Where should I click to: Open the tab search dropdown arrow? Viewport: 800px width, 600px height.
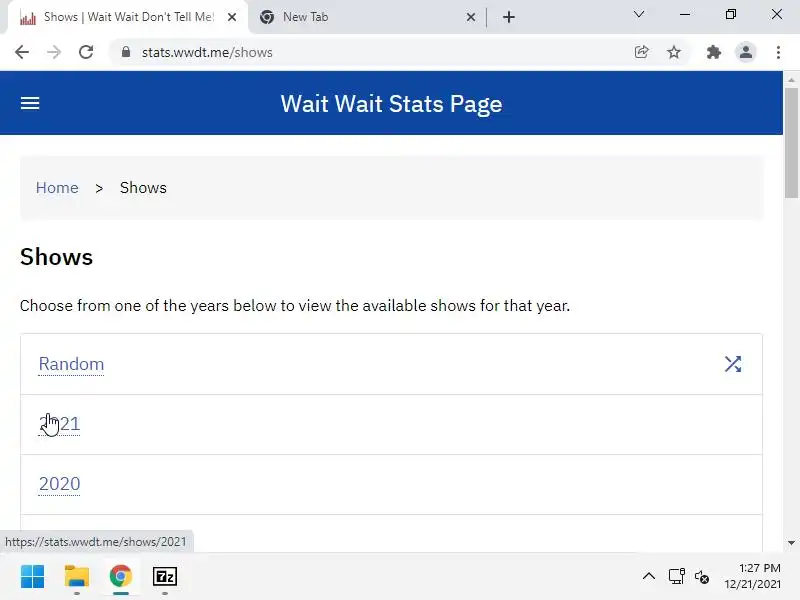coord(639,14)
